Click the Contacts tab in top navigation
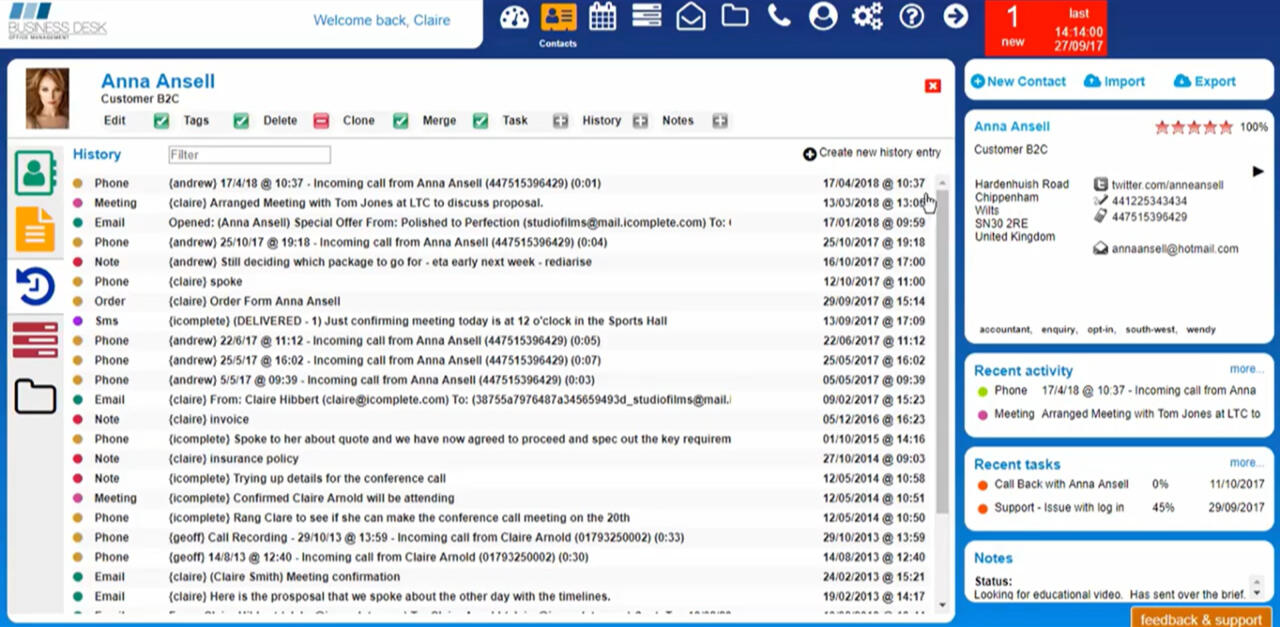Screen dimensions: 1280x627 click(558, 24)
